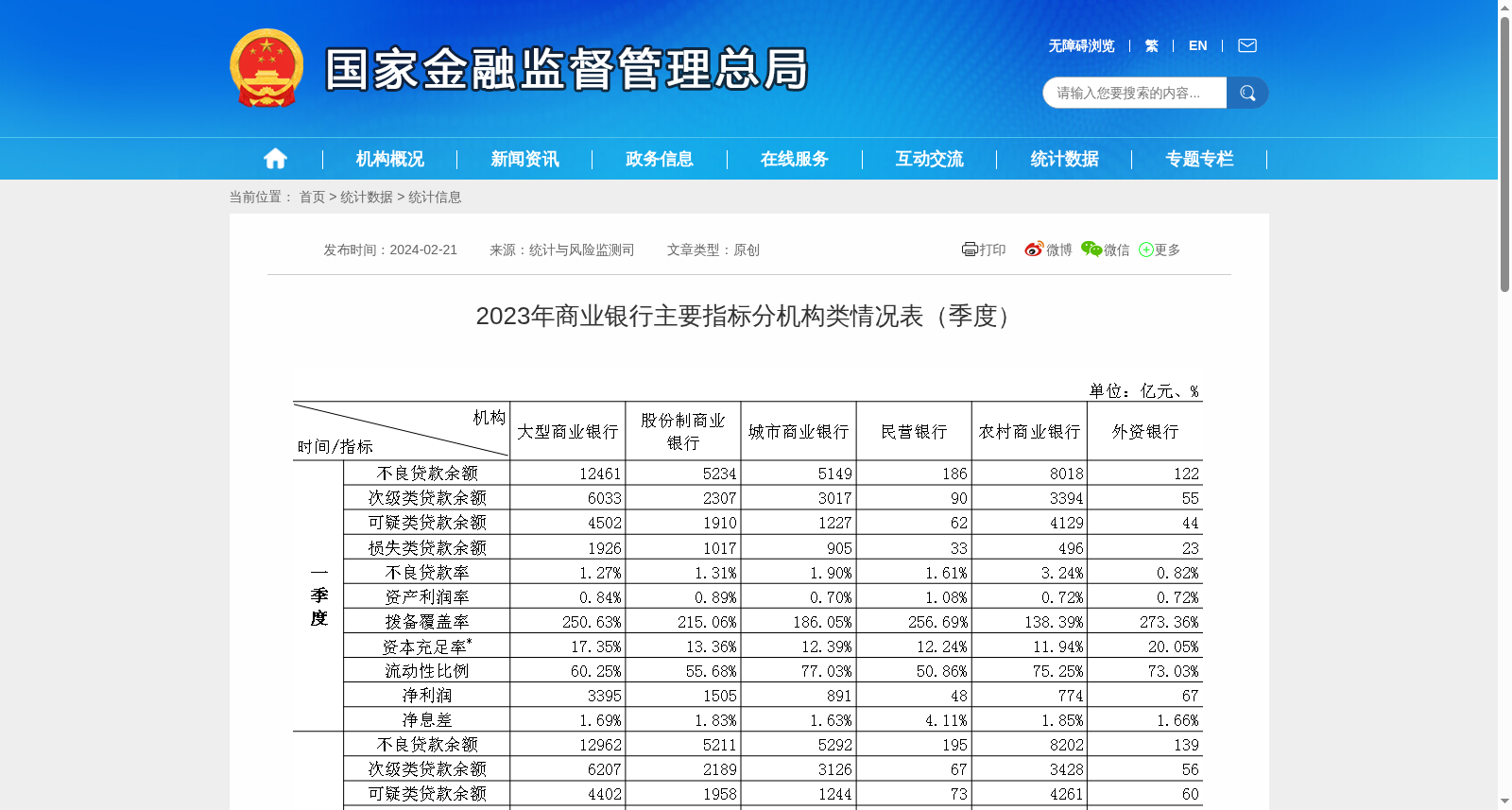Image resolution: width=1512 pixels, height=810 pixels.
Task: Click 首页 in the breadcrumb
Action: point(312,197)
